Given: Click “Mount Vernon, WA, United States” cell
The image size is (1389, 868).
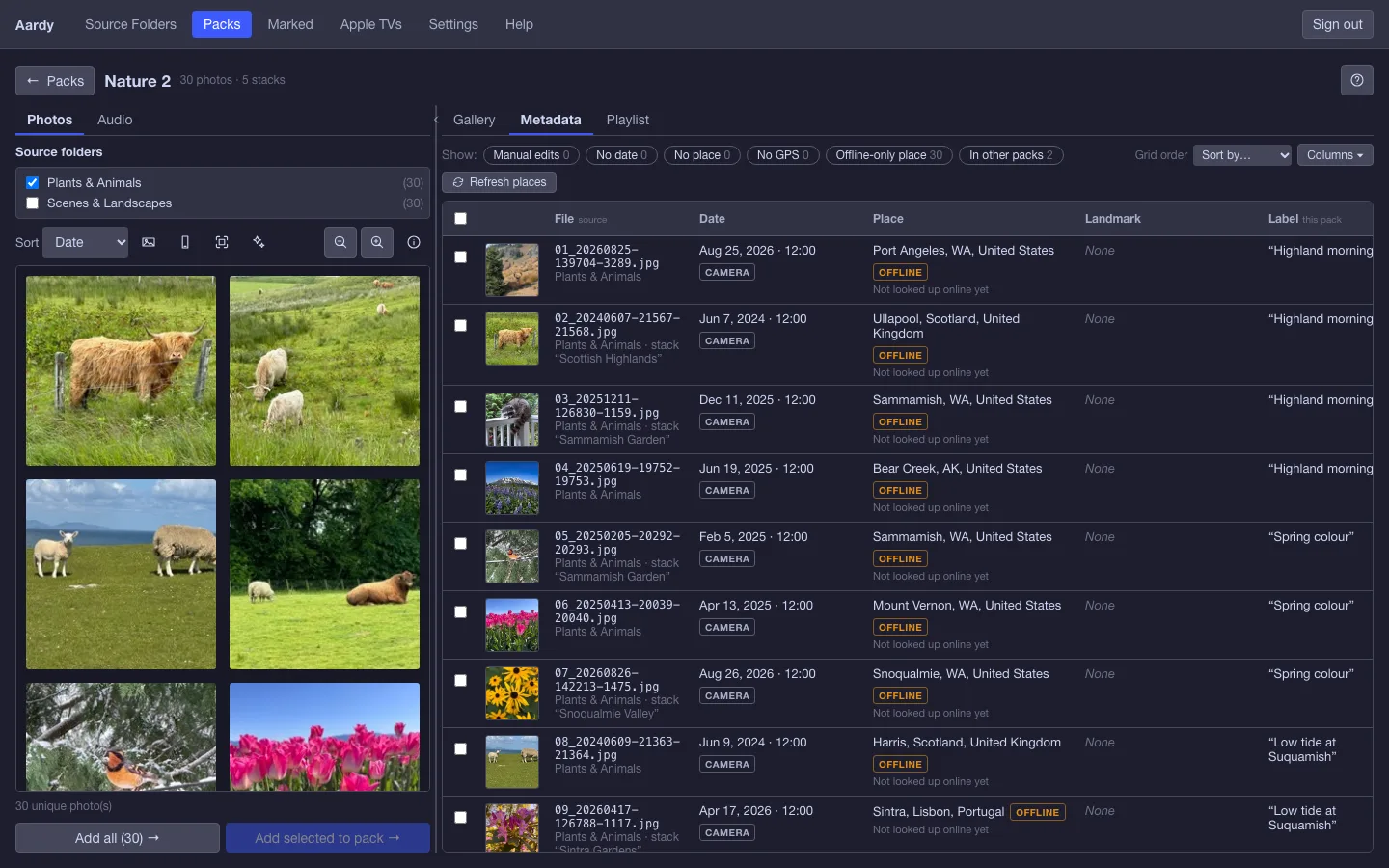Looking at the screenshot, I should point(967,606).
